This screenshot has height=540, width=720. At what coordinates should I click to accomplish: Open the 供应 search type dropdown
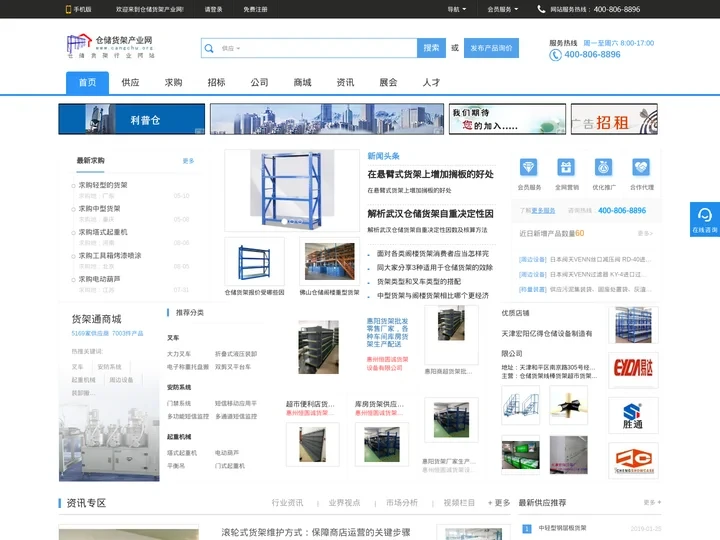[231, 48]
